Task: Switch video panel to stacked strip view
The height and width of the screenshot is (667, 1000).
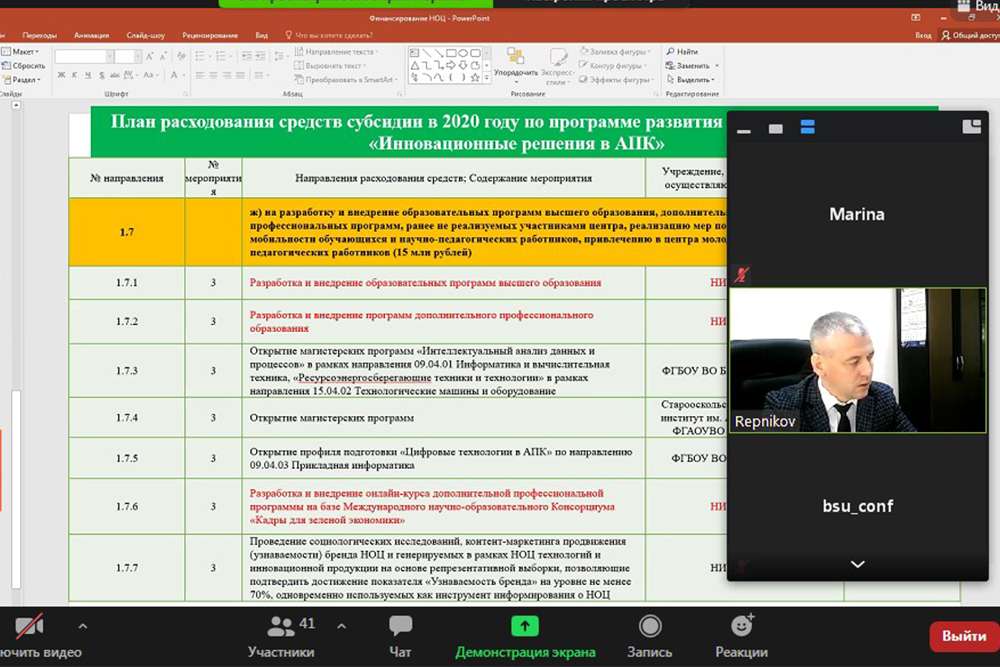Action: [x=808, y=127]
